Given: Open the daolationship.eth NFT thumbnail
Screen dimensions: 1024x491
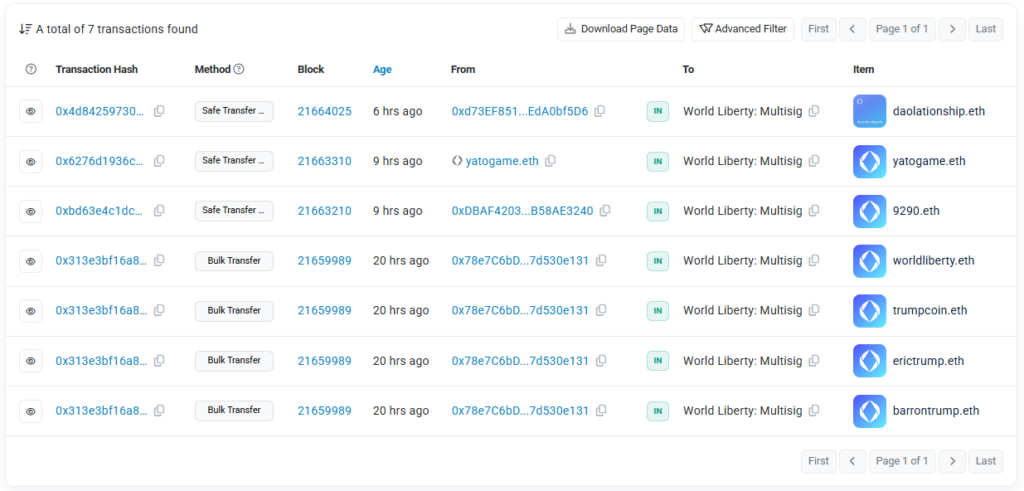Looking at the screenshot, I should 869,111.
